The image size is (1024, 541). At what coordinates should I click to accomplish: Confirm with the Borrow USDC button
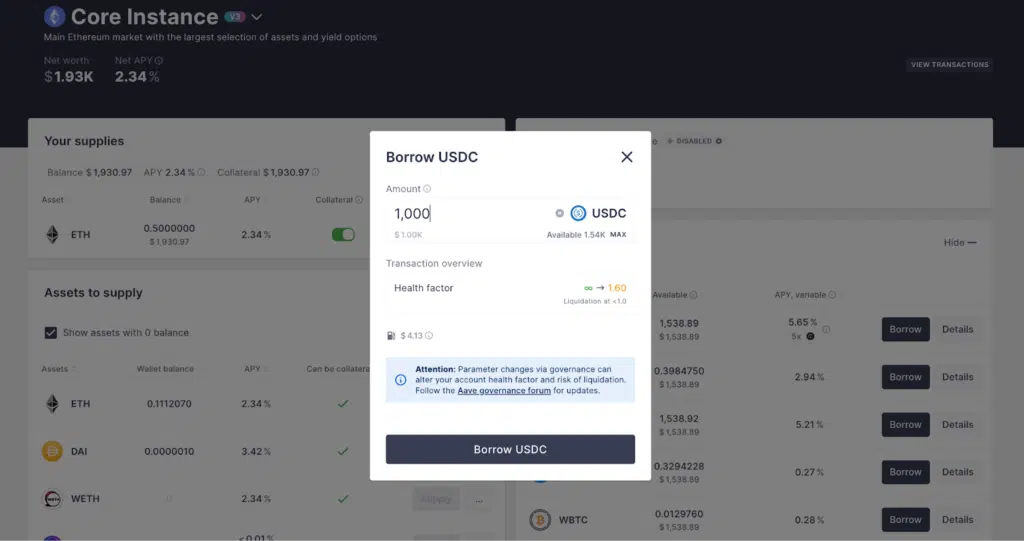point(510,450)
